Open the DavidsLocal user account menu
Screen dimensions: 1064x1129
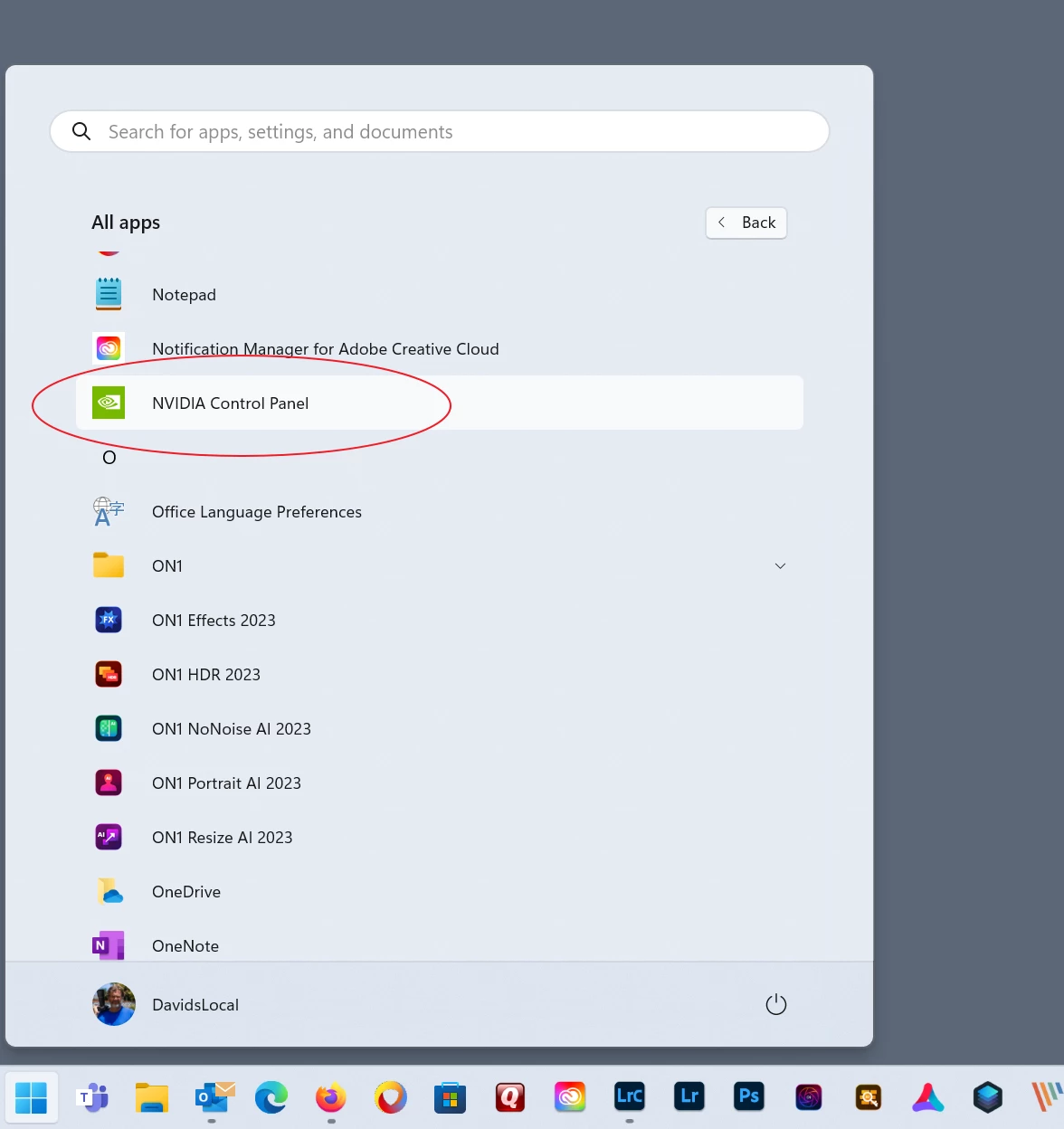166,1005
